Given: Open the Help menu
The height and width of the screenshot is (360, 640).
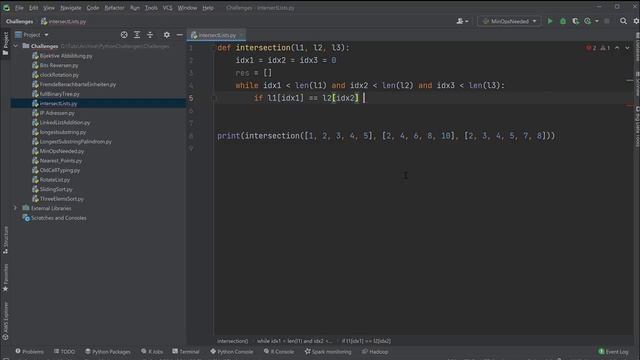Looking at the screenshot, I should tap(208, 8).
